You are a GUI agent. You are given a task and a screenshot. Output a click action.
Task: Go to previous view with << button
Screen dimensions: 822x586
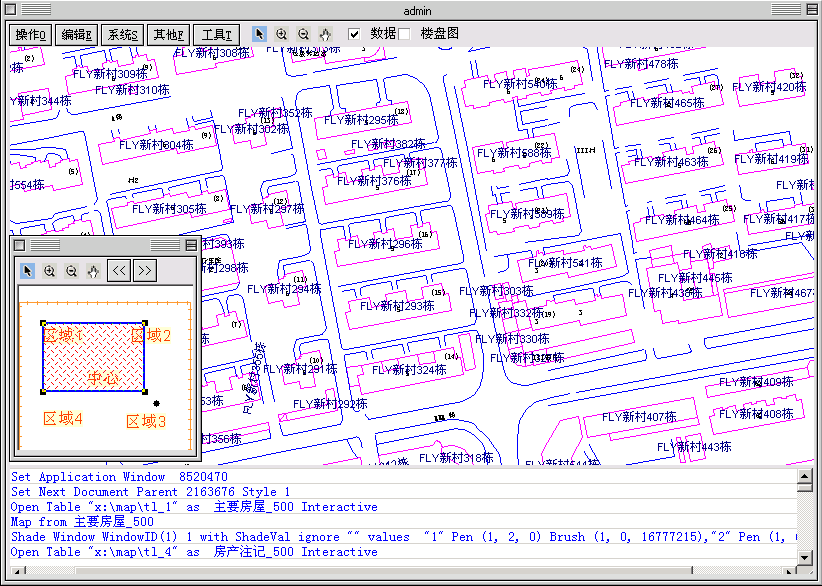[119, 270]
